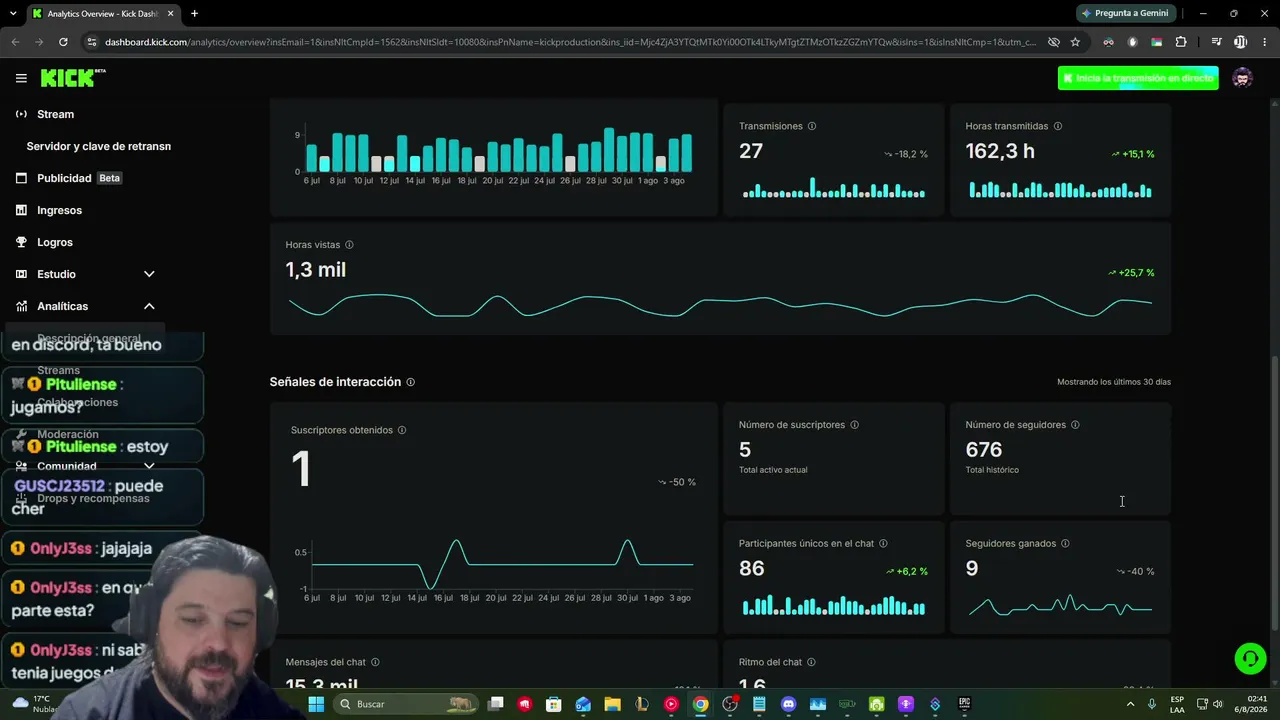Open the Chrome three-dot menu
This screenshot has width=1280, height=720.
coord(1265,42)
